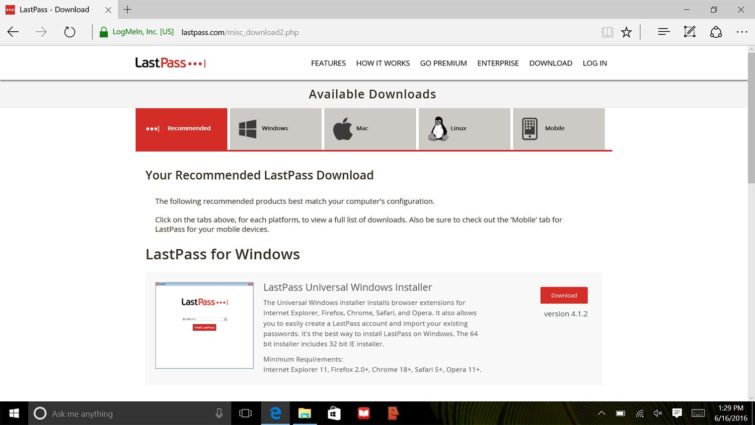Open Edge reading view icon
The height and width of the screenshot is (425, 755).
[x=607, y=32]
